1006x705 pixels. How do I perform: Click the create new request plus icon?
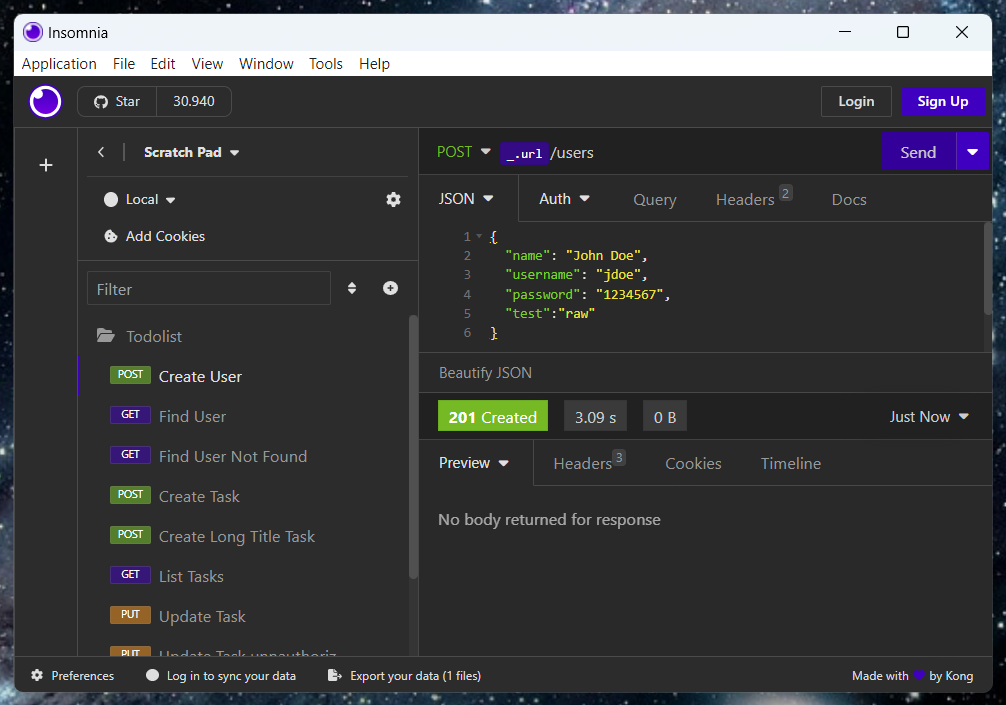tap(390, 288)
